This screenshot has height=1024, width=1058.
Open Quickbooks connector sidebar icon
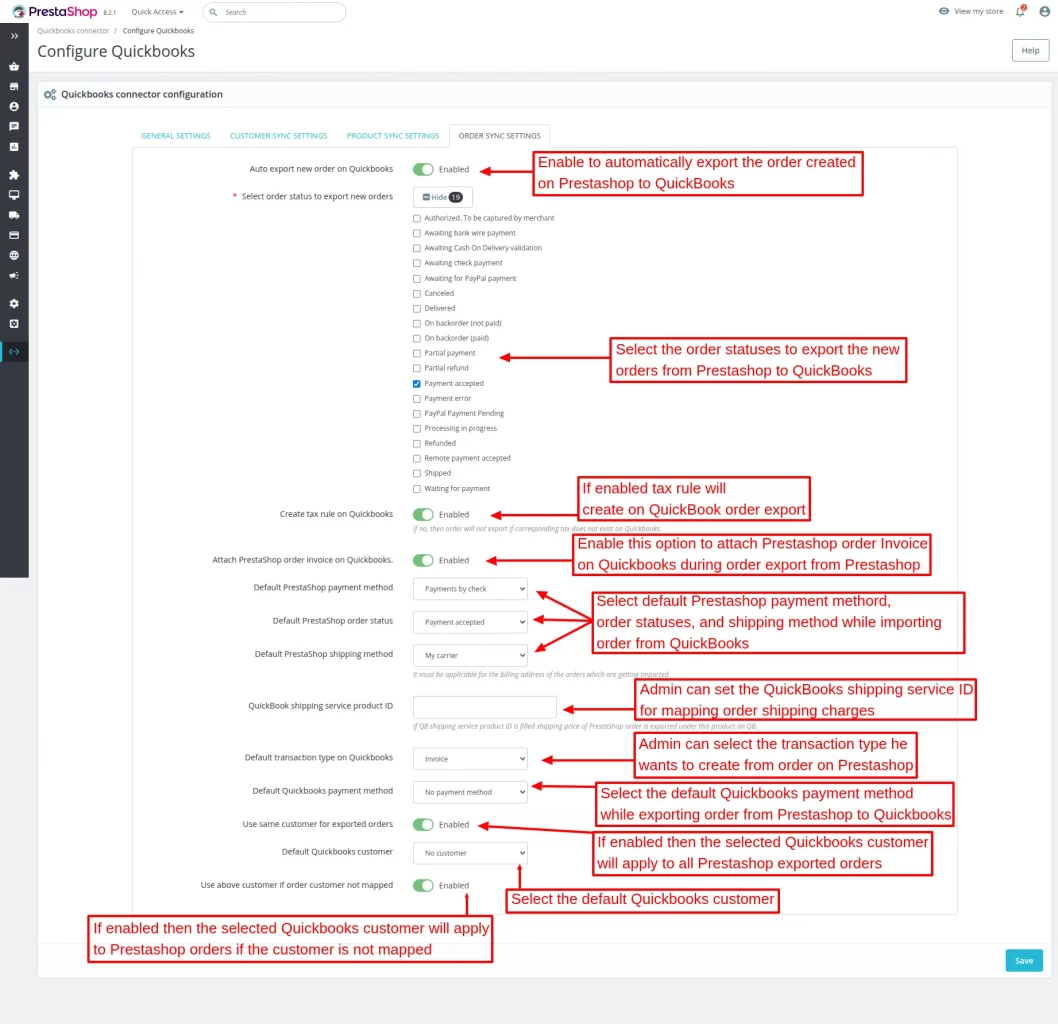tap(14, 351)
